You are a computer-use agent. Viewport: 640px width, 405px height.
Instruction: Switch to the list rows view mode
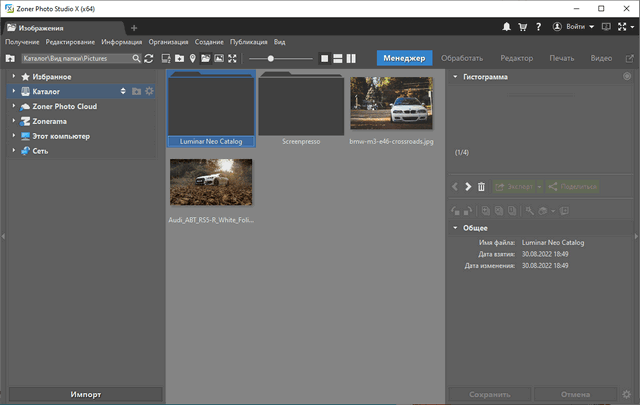[x=338, y=59]
